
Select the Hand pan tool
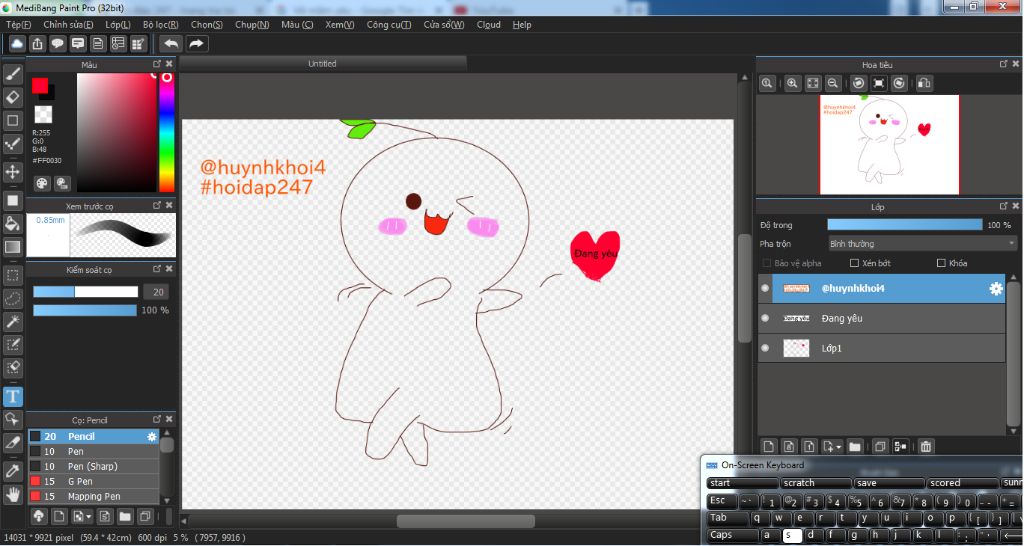pyautogui.click(x=13, y=494)
